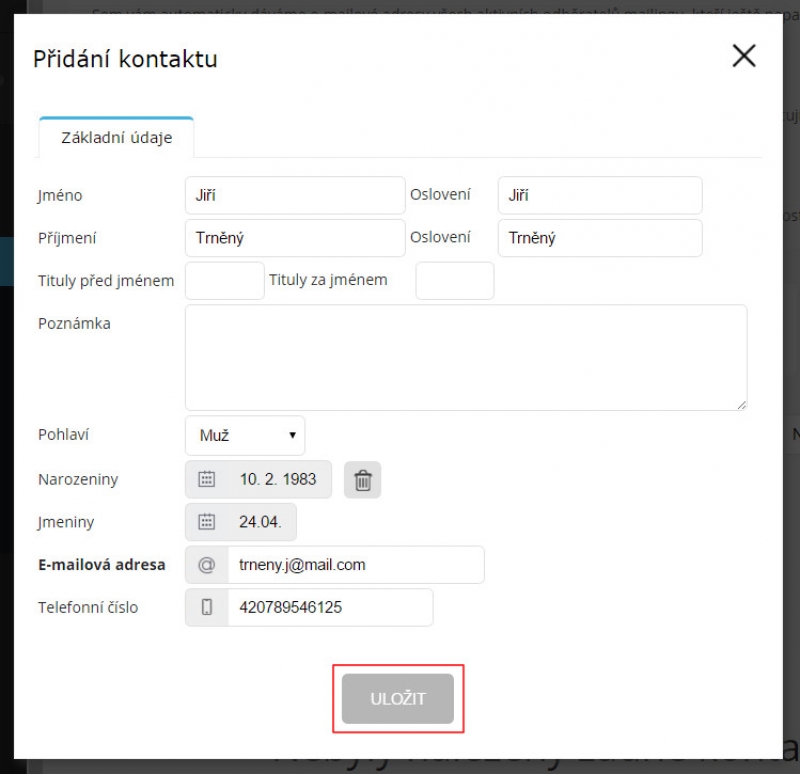800x774 pixels.
Task: Click the Příjmení field containing Trněný
Action: pyautogui.click(x=295, y=238)
